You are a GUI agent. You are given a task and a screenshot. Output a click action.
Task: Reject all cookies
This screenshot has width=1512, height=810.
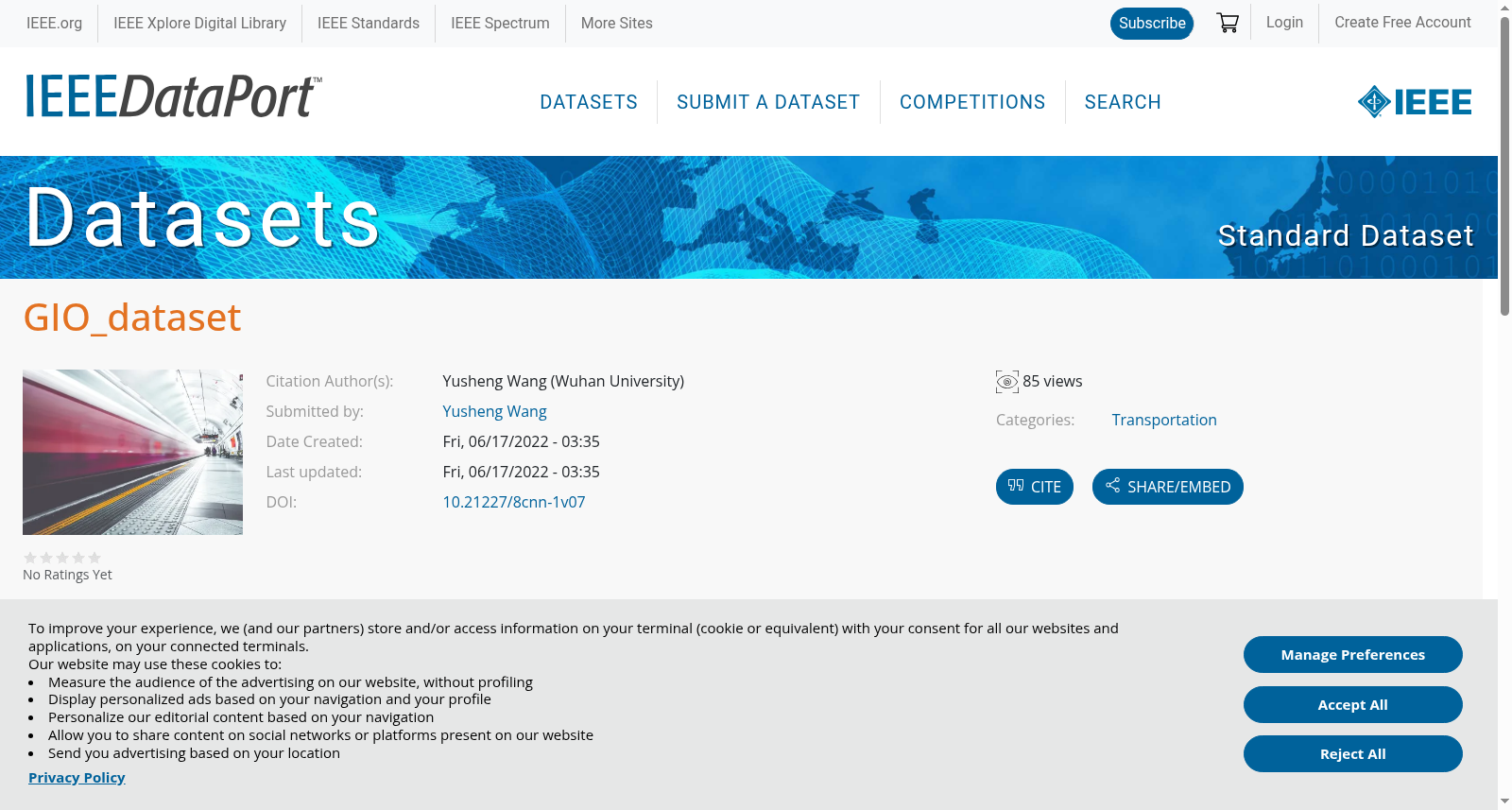(x=1353, y=754)
